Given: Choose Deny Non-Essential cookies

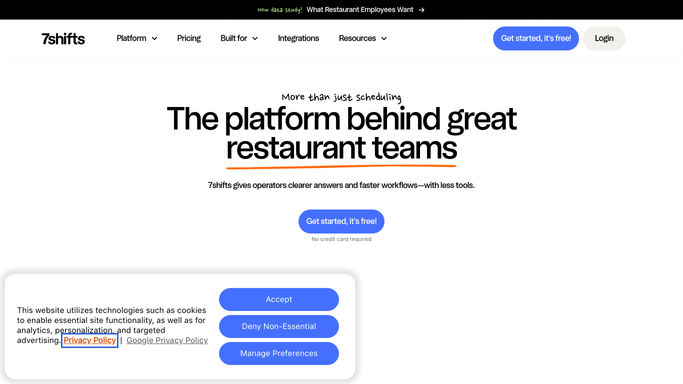Looking at the screenshot, I should coord(279,326).
